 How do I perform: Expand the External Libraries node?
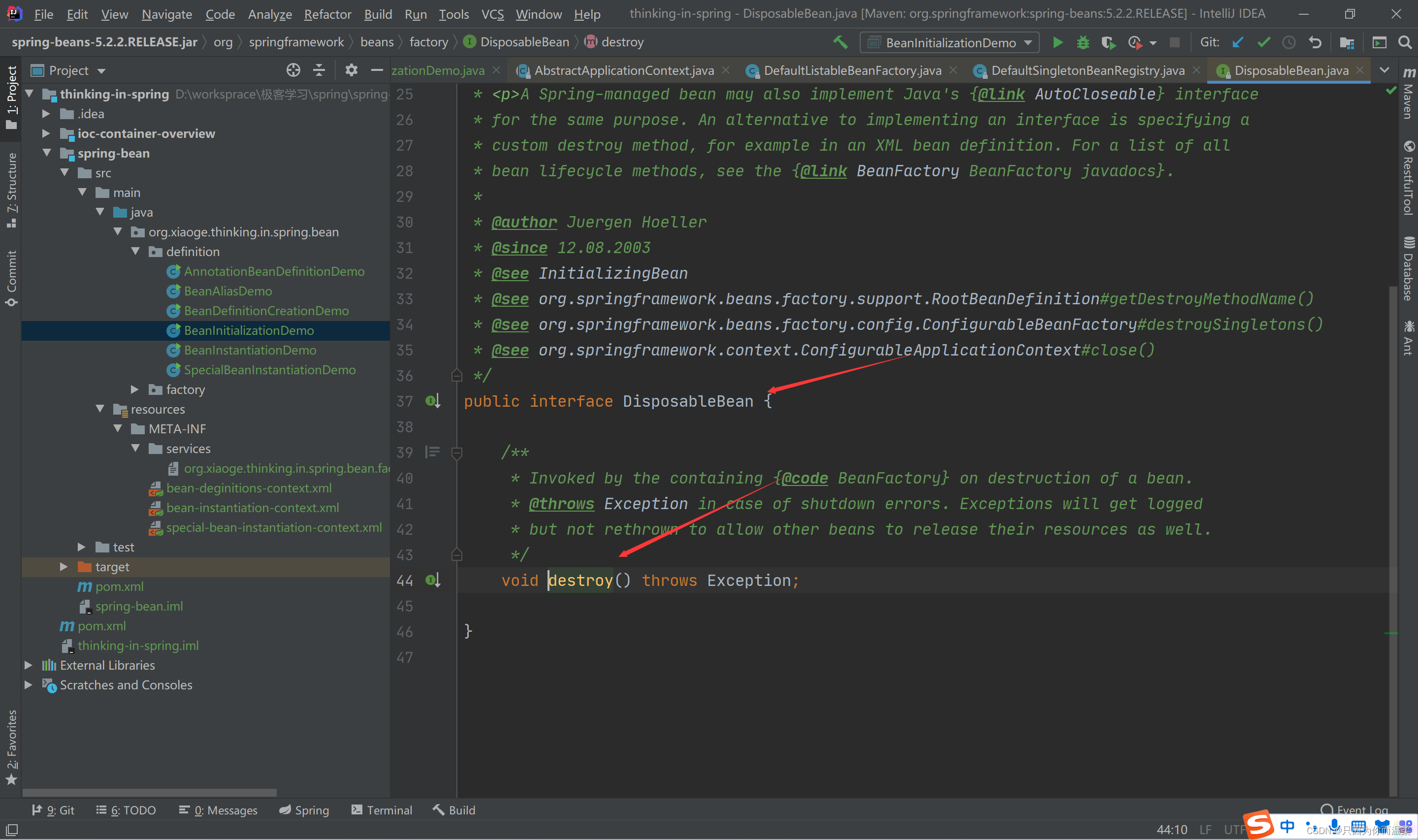[x=30, y=665]
